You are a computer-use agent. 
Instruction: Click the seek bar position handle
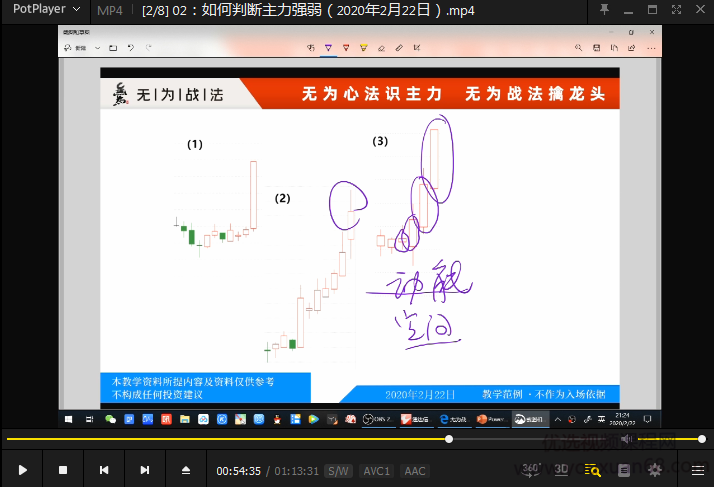(x=449, y=439)
